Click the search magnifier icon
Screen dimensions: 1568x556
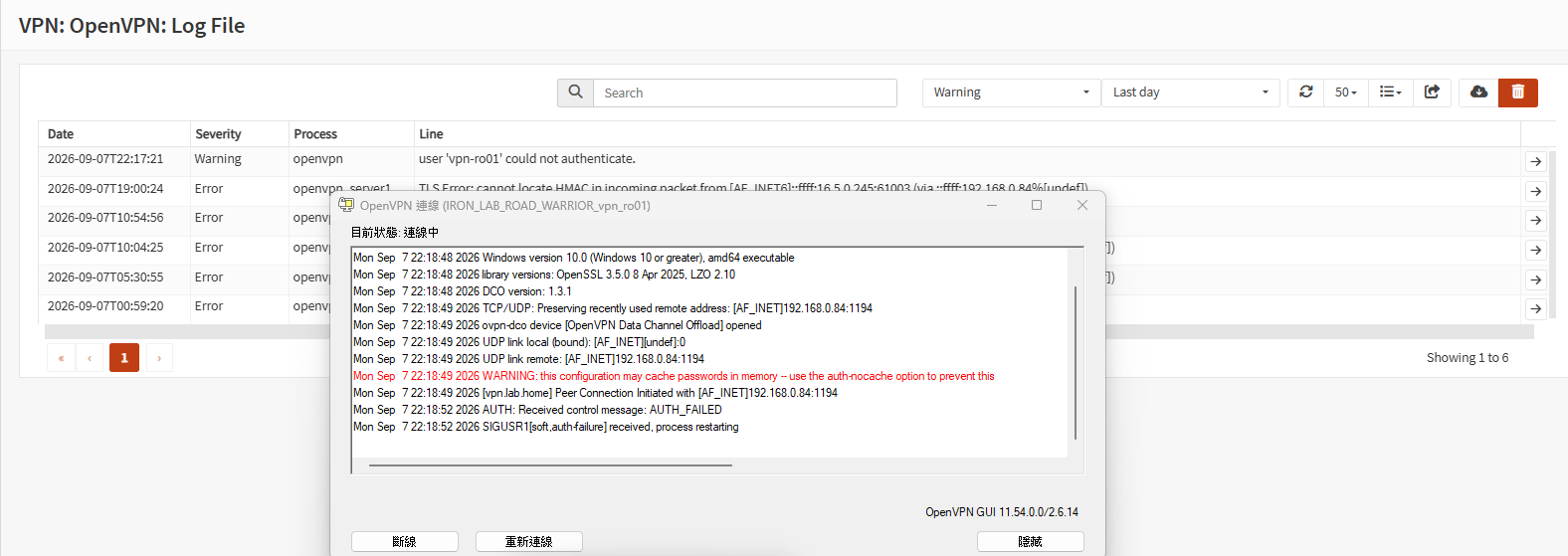point(575,93)
